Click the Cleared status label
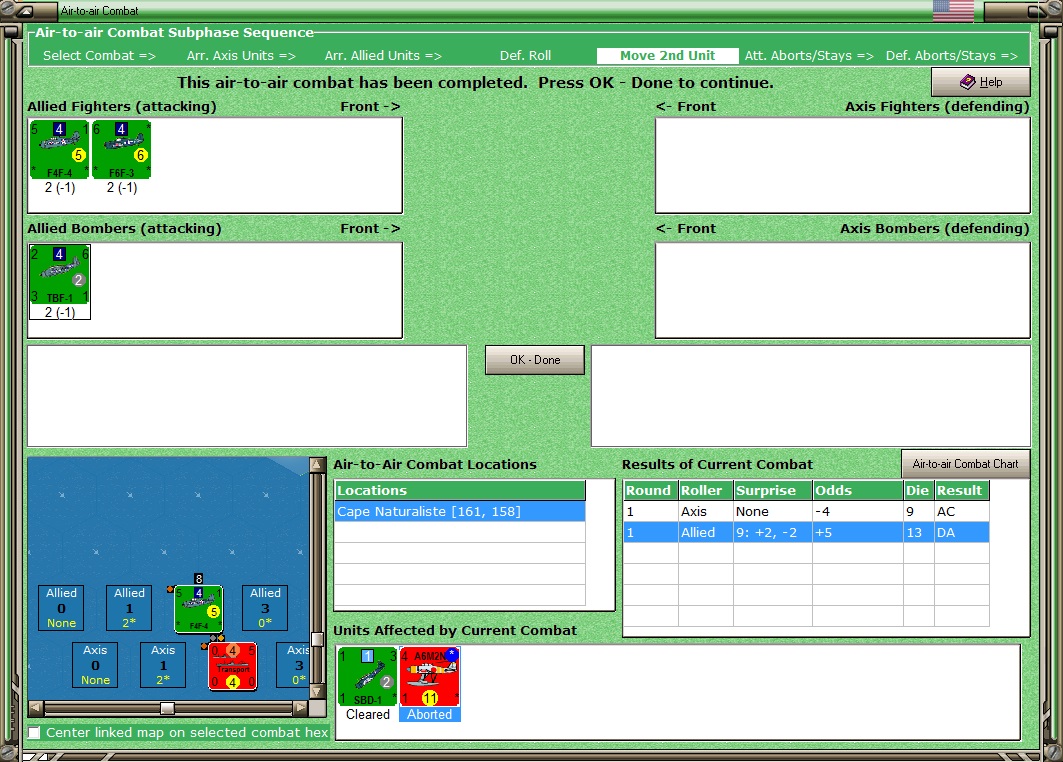1063x762 pixels. point(367,715)
